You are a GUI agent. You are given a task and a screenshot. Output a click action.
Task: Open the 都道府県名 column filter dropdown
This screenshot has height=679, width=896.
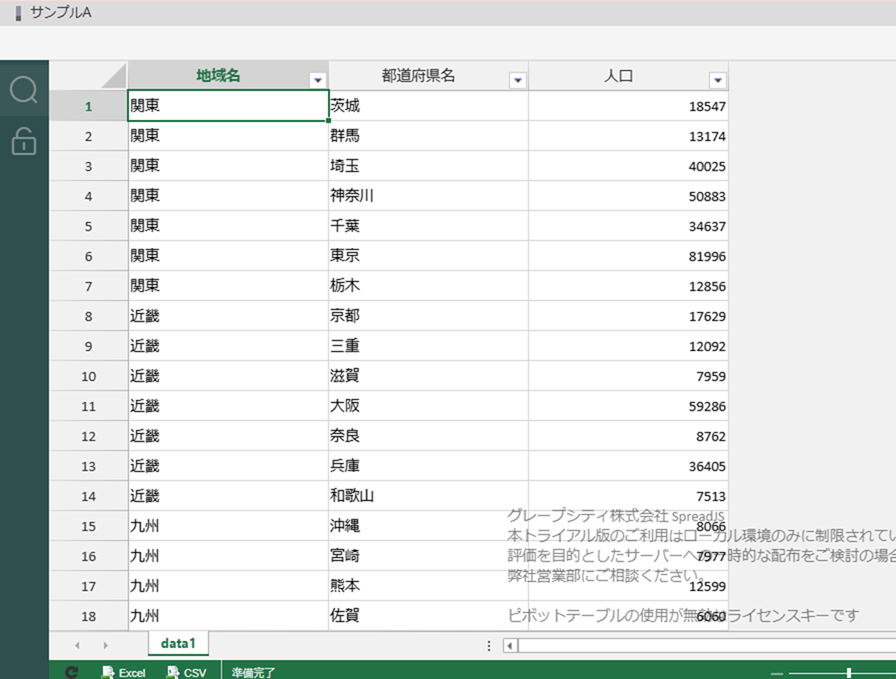(x=517, y=80)
